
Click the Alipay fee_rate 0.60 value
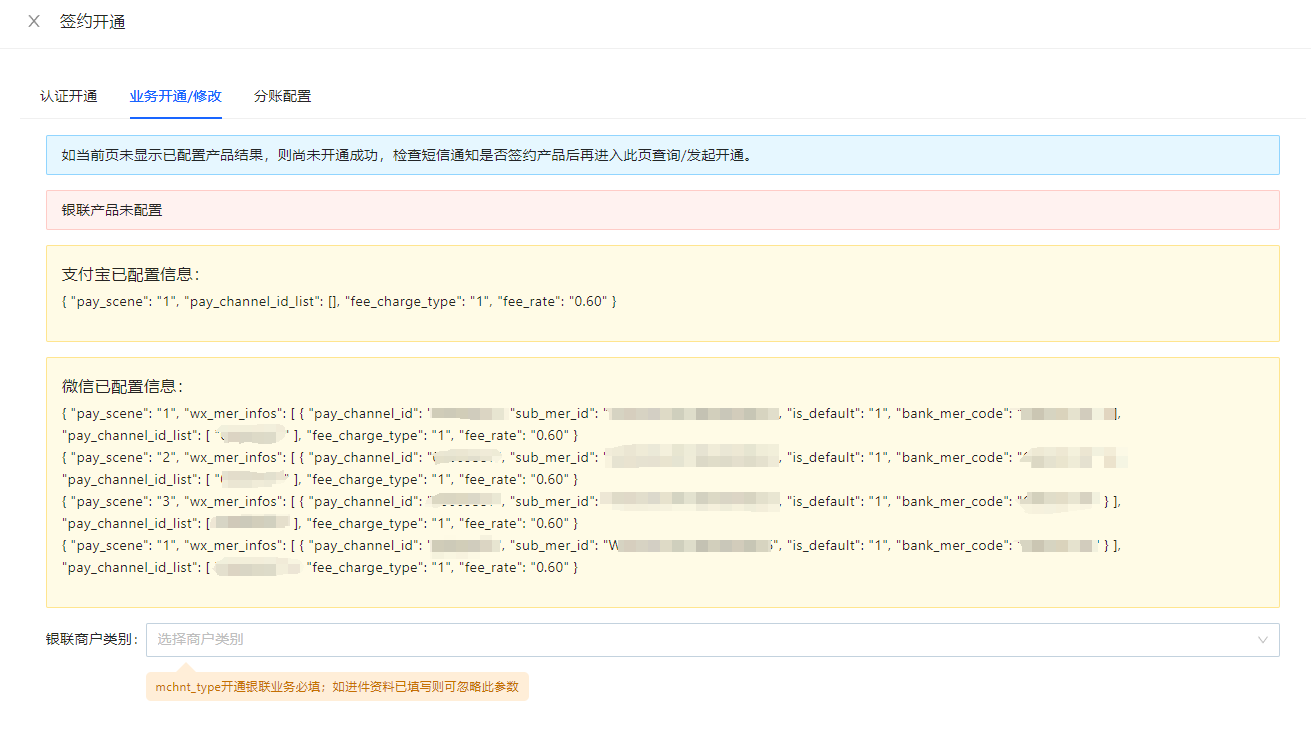point(587,301)
